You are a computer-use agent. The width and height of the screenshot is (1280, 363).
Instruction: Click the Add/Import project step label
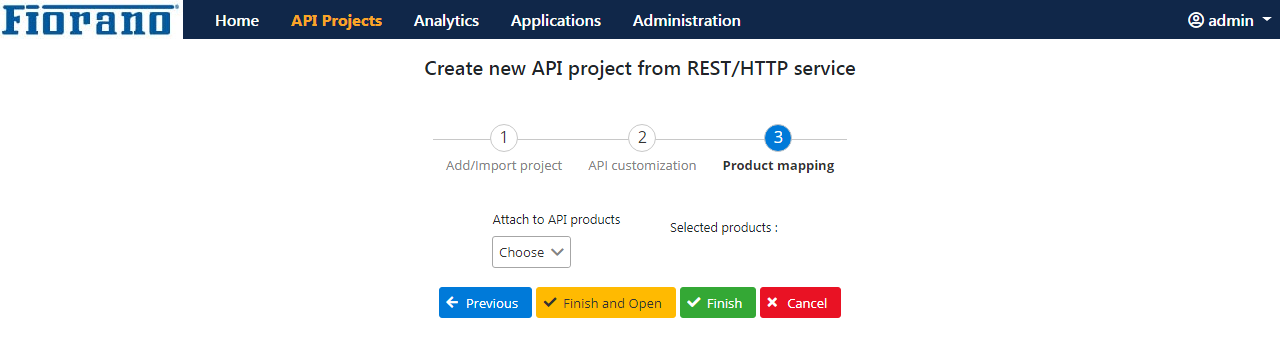[x=504, y=166]
